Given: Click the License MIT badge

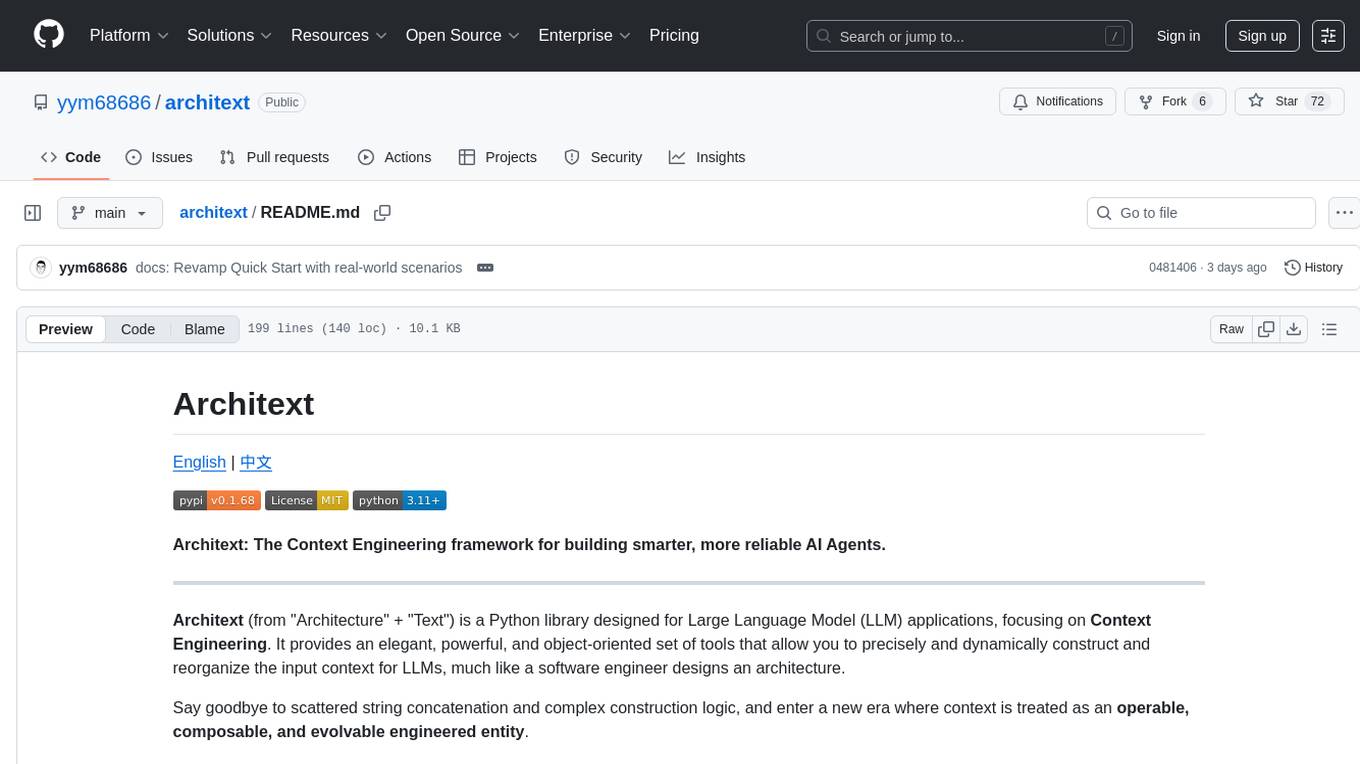Looking at the screenshot, I should 307,500.
